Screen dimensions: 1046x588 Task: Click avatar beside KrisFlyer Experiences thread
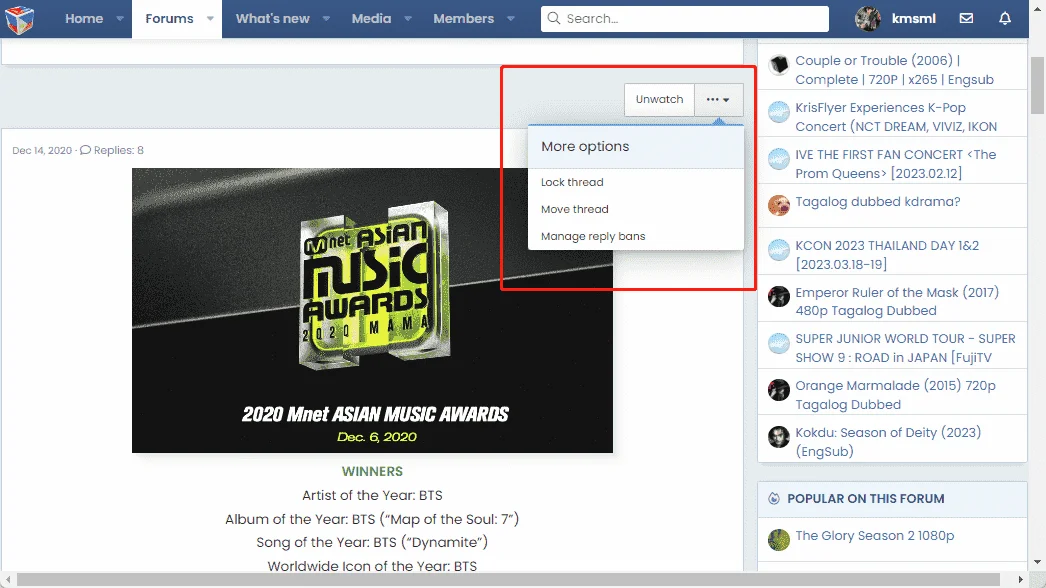point(778,111)
